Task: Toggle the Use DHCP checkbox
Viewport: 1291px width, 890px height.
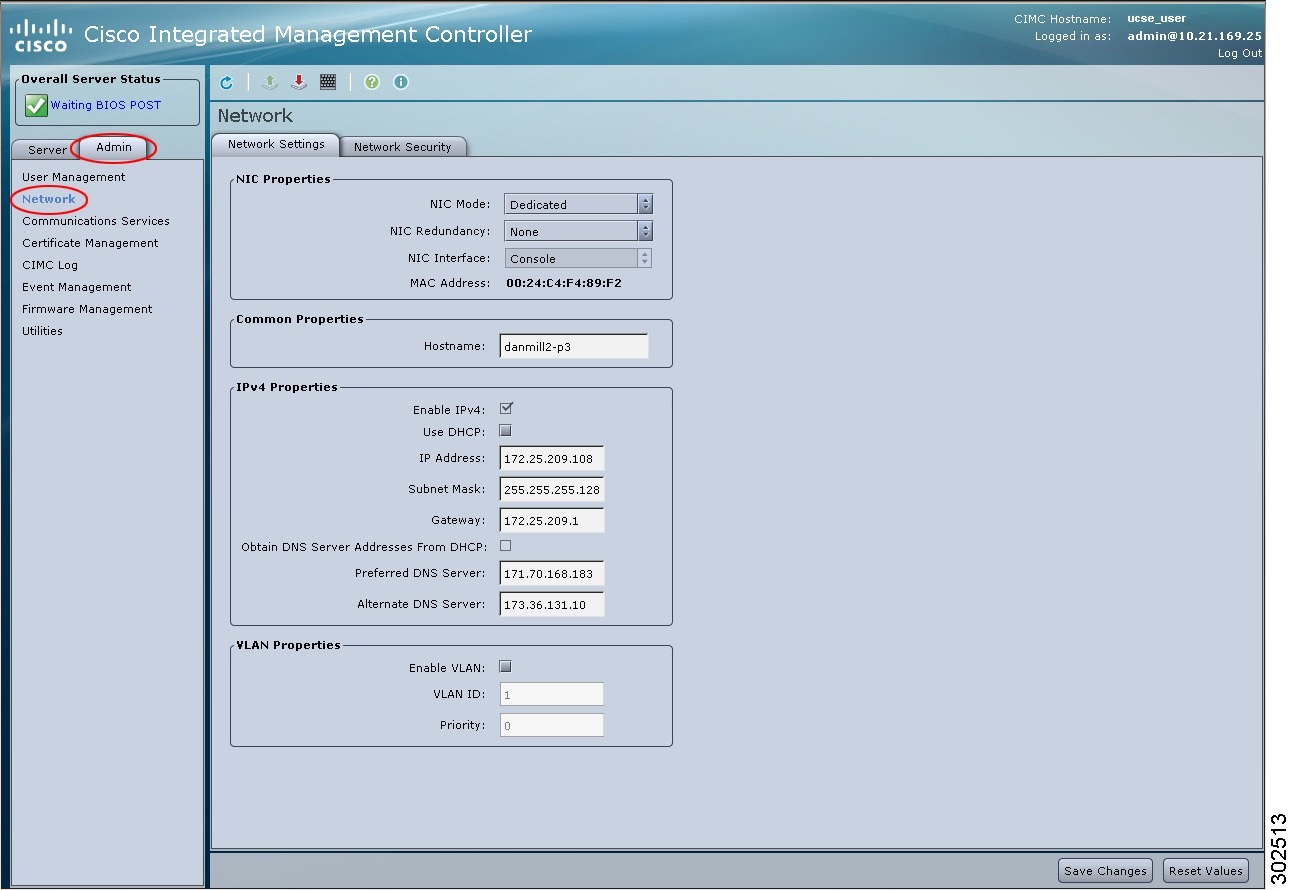Action: coord(505,431)
